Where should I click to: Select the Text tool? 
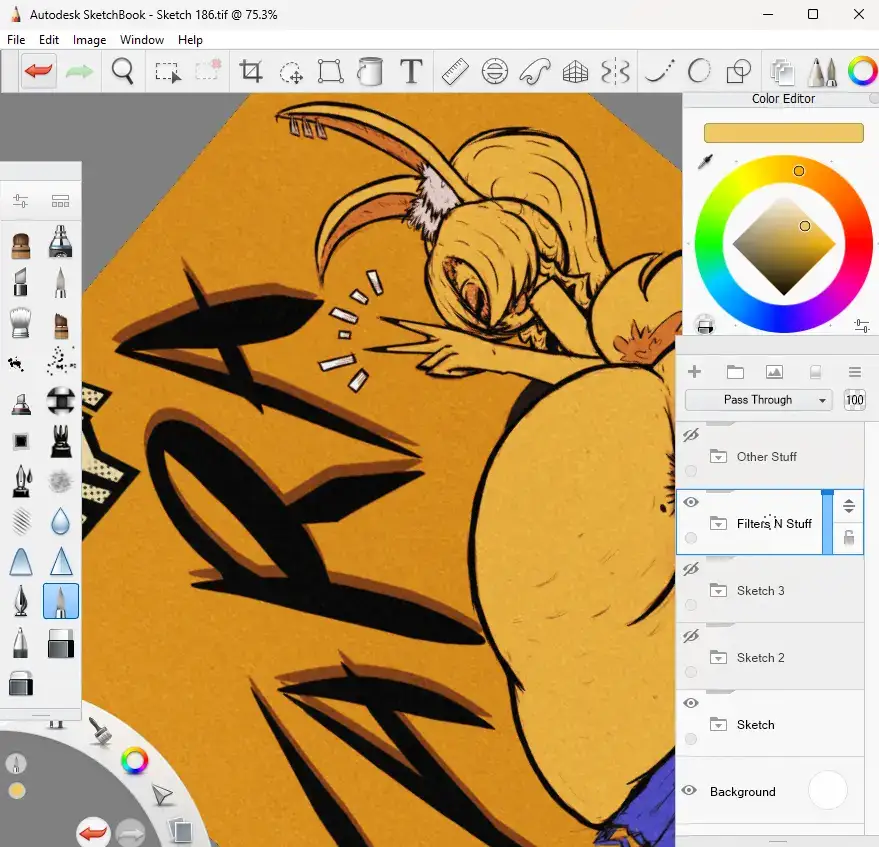(411, 71)
